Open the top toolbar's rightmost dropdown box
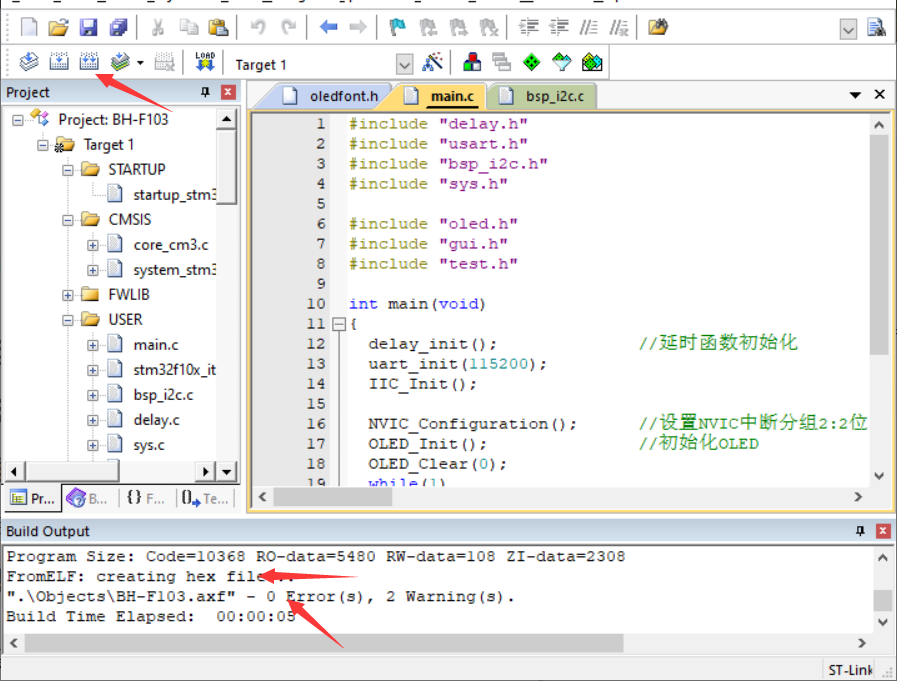Screen dimensions: 897x681 (848, 29)
